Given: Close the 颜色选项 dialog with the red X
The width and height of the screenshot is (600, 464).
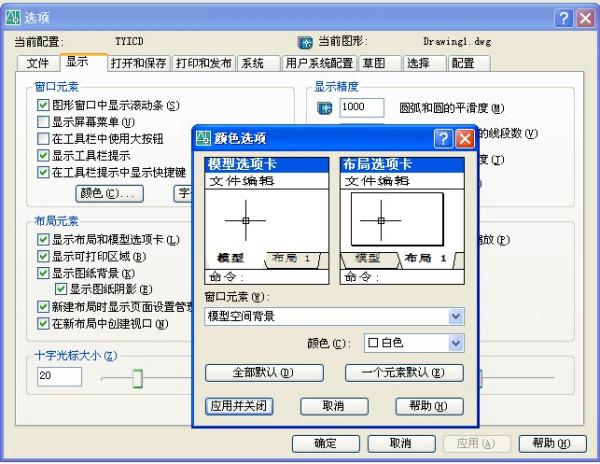Looking at the screenshot, I should pyautogui.click(x=465, y=138).
